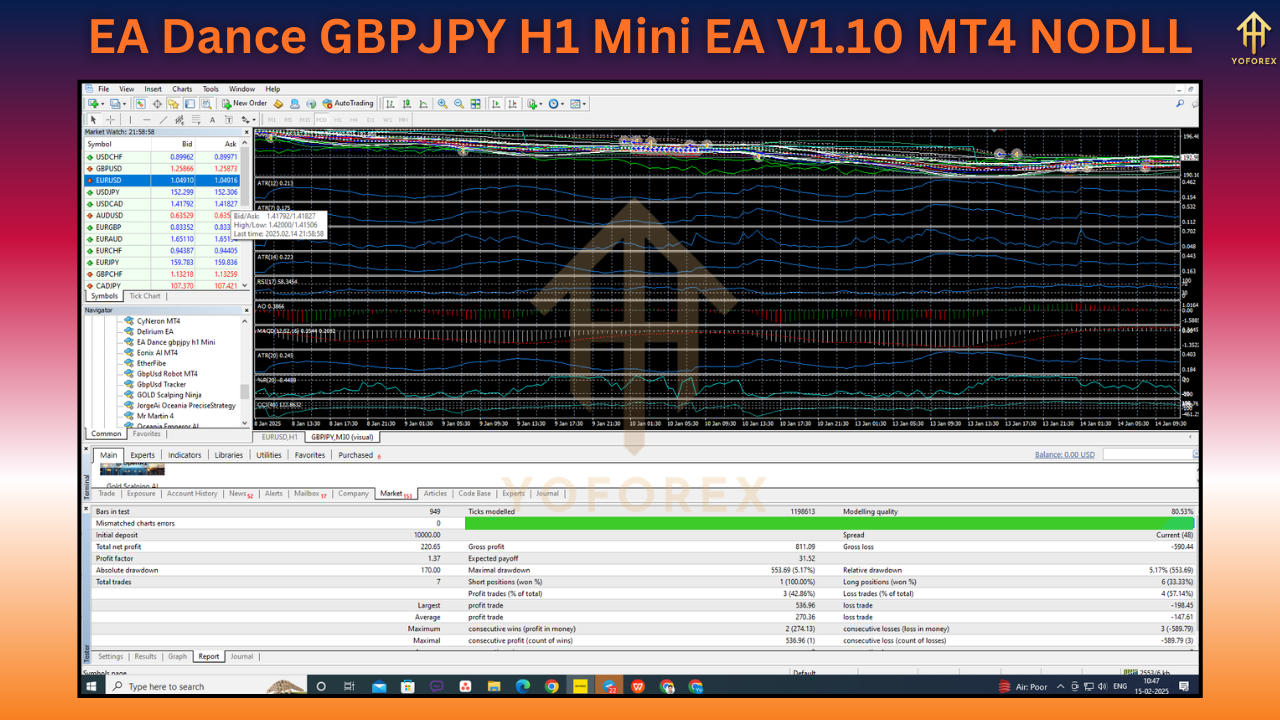The height and width of the screenshot is (720, 1280).
Task: Open the Windows Start menu
Action: point(89,686)
